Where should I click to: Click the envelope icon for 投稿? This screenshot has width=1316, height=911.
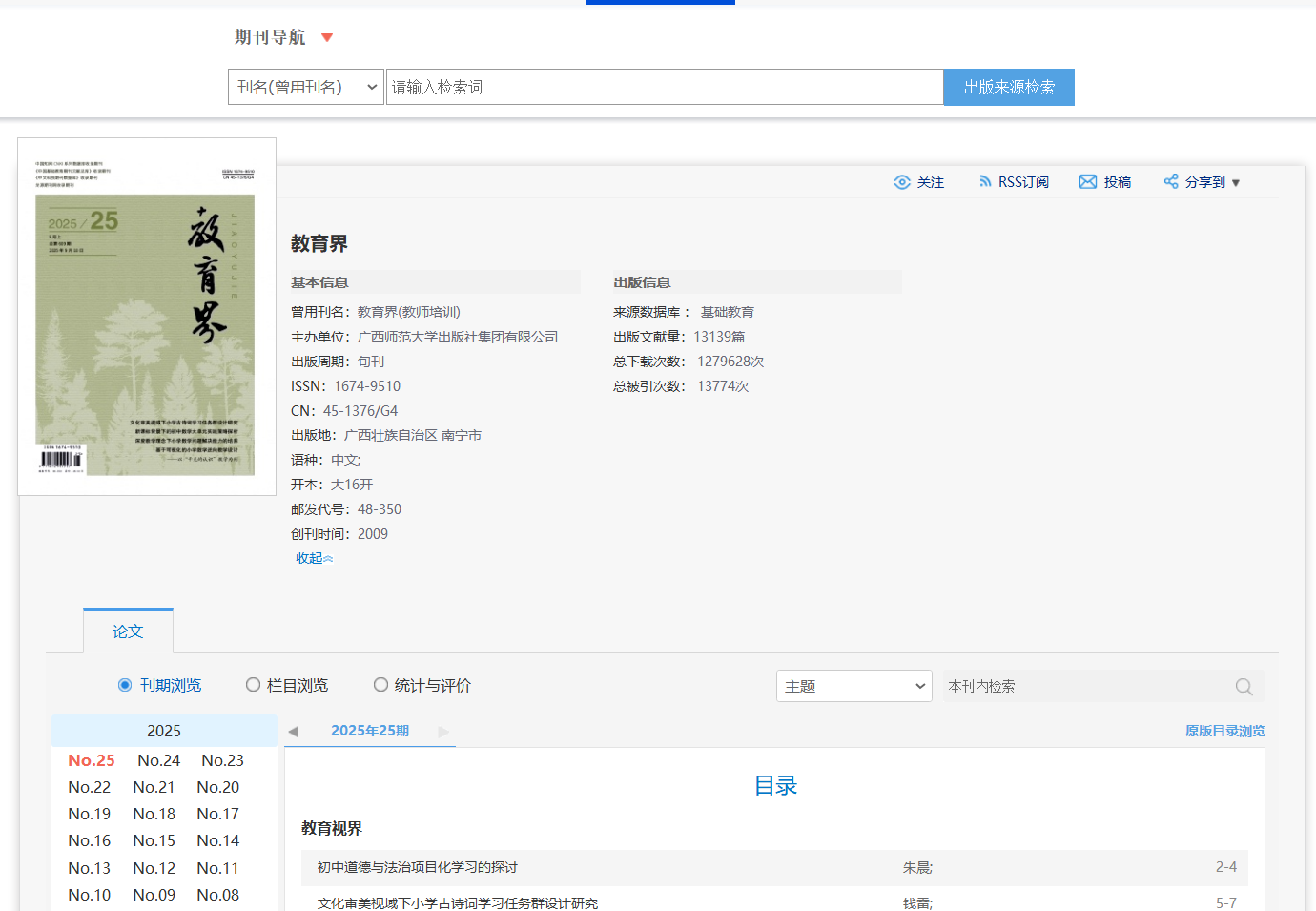pos(1087,182)
